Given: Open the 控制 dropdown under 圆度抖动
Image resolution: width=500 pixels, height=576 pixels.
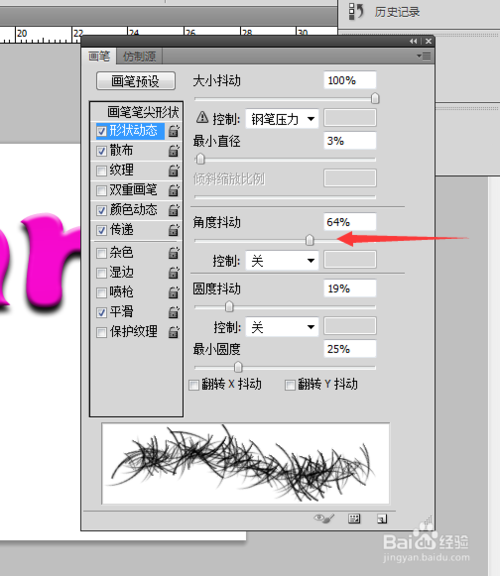Looking at the screenshot, I should pyautogui.click(x=282, y=327).
